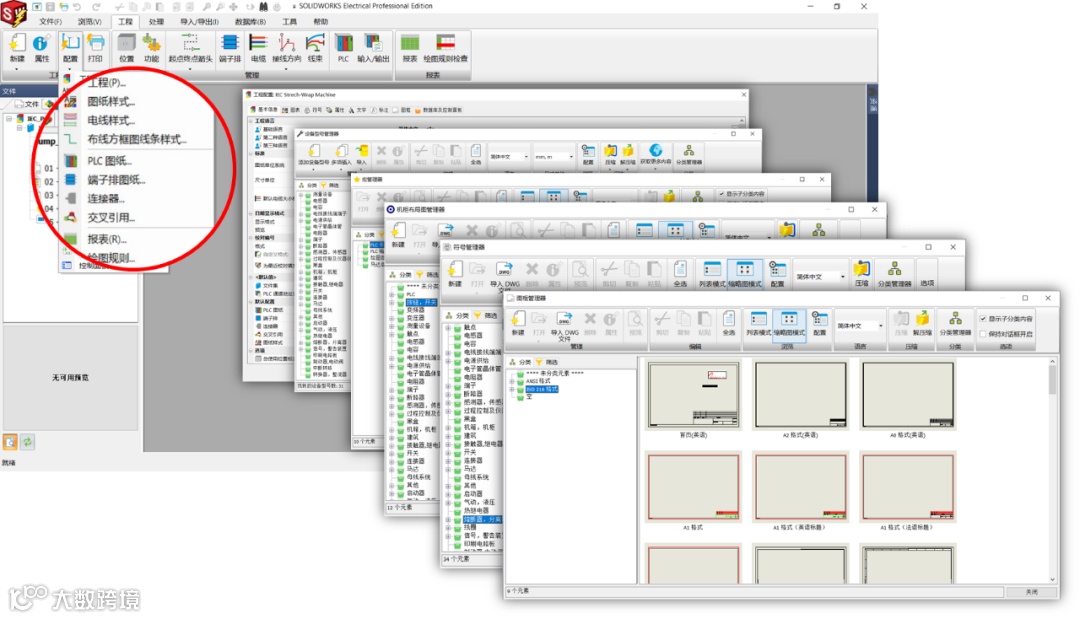Click 新建 icon in 符号管理器 window
The height and width of the screenshot is (619, 1080).
point(455,273)
